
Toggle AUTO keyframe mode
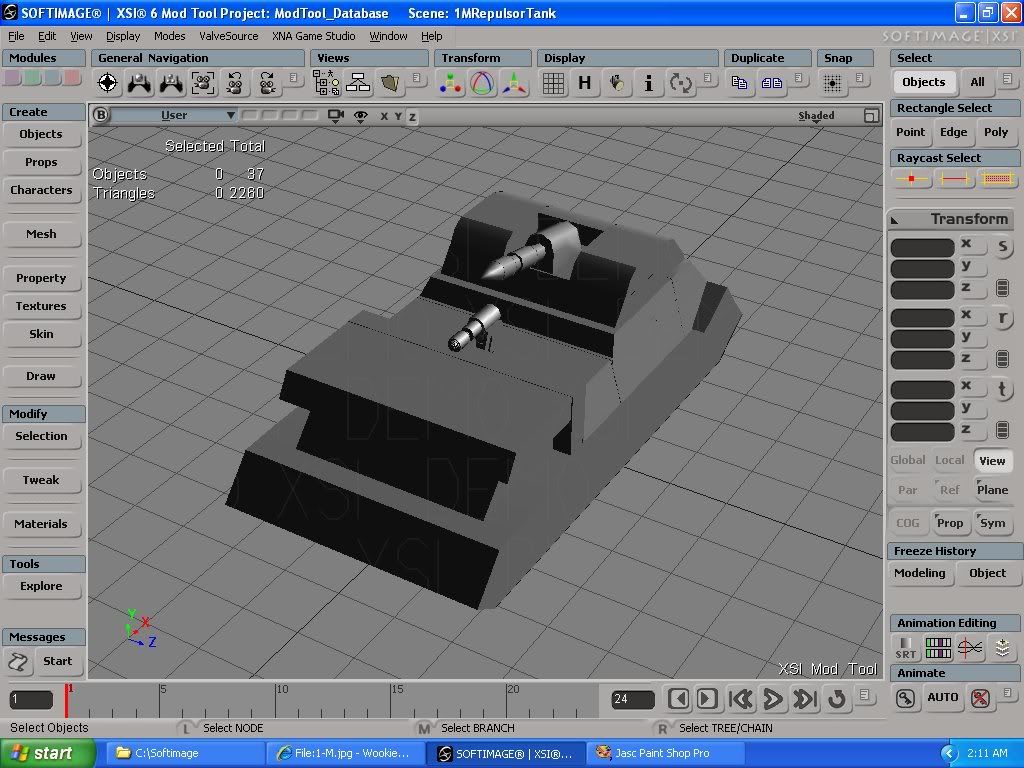pyautogui.click(x=942, y=697)
